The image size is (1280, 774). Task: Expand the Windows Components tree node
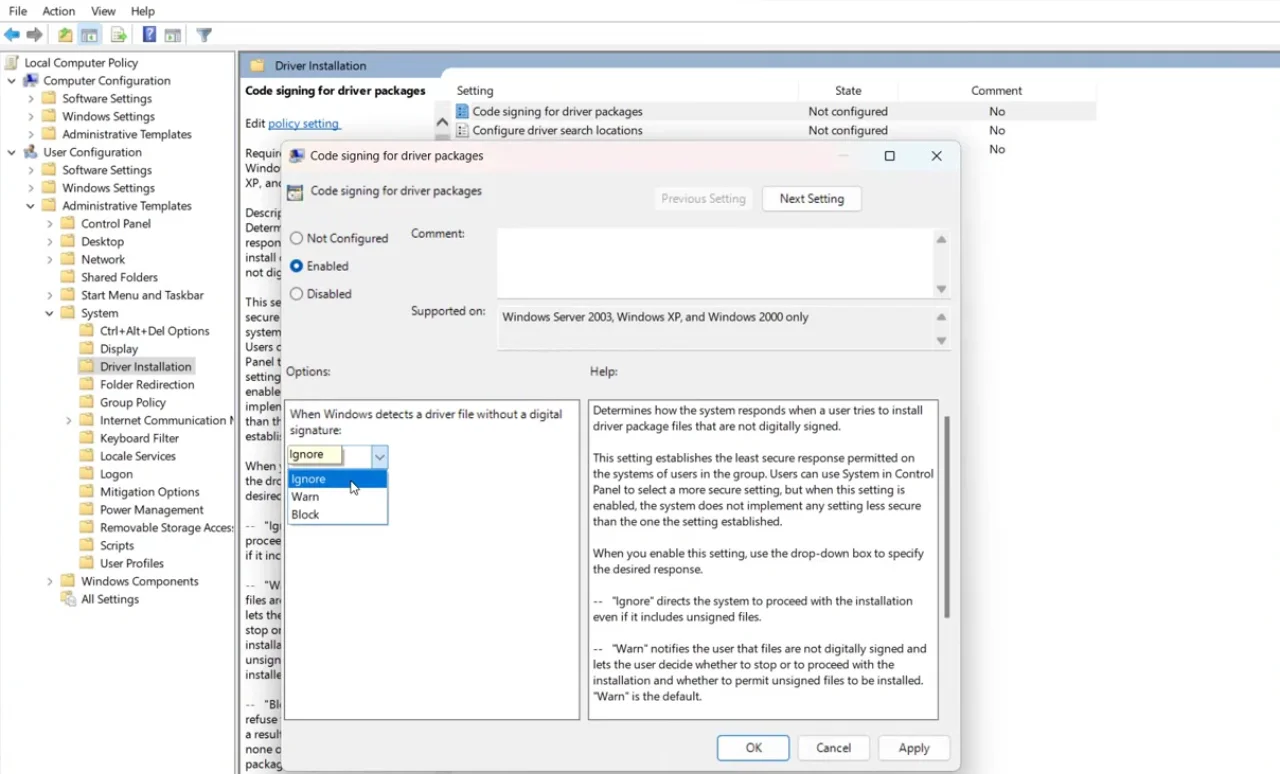pyautogui.click(x=50, y=581)
